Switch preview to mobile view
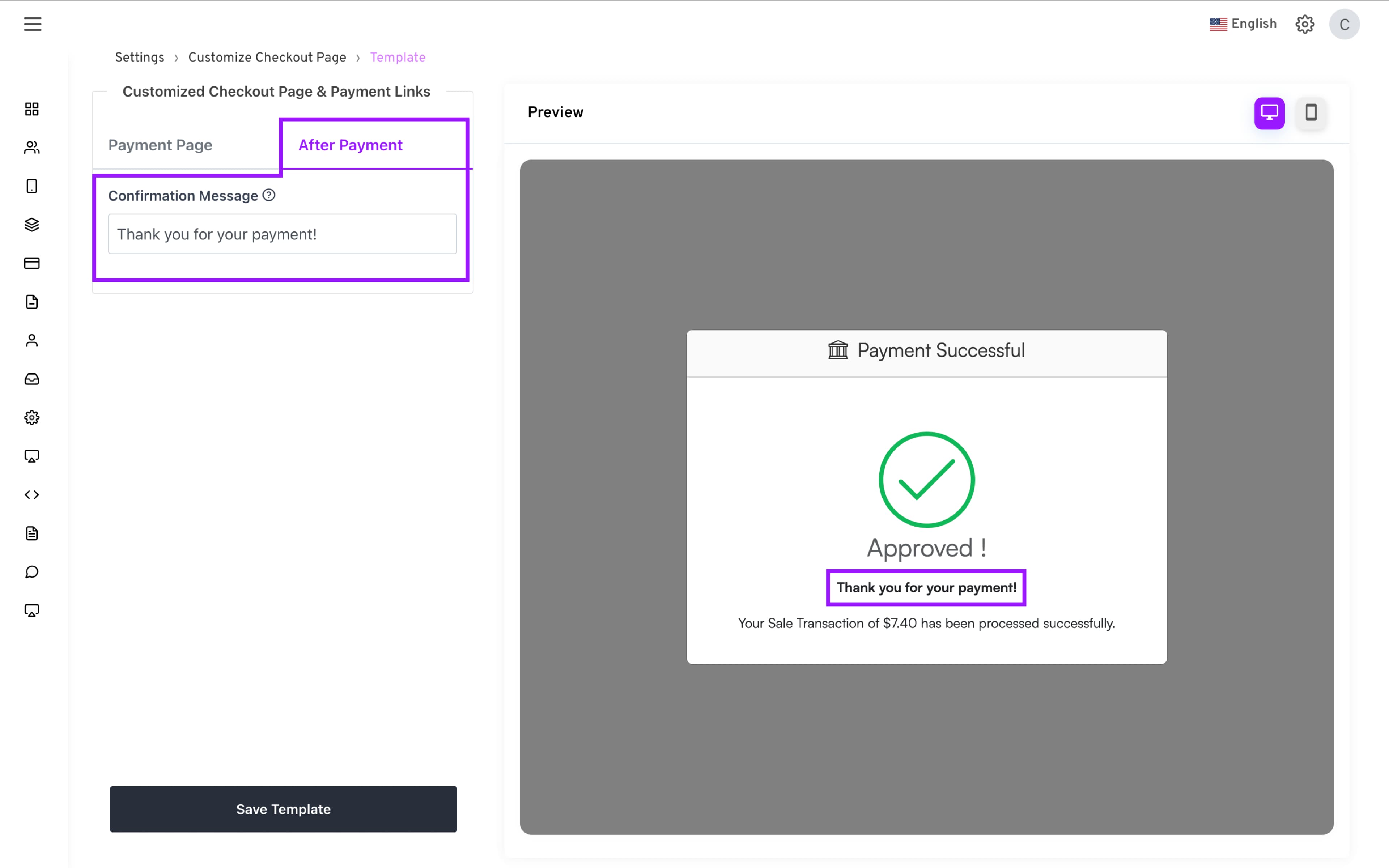 1311,113
